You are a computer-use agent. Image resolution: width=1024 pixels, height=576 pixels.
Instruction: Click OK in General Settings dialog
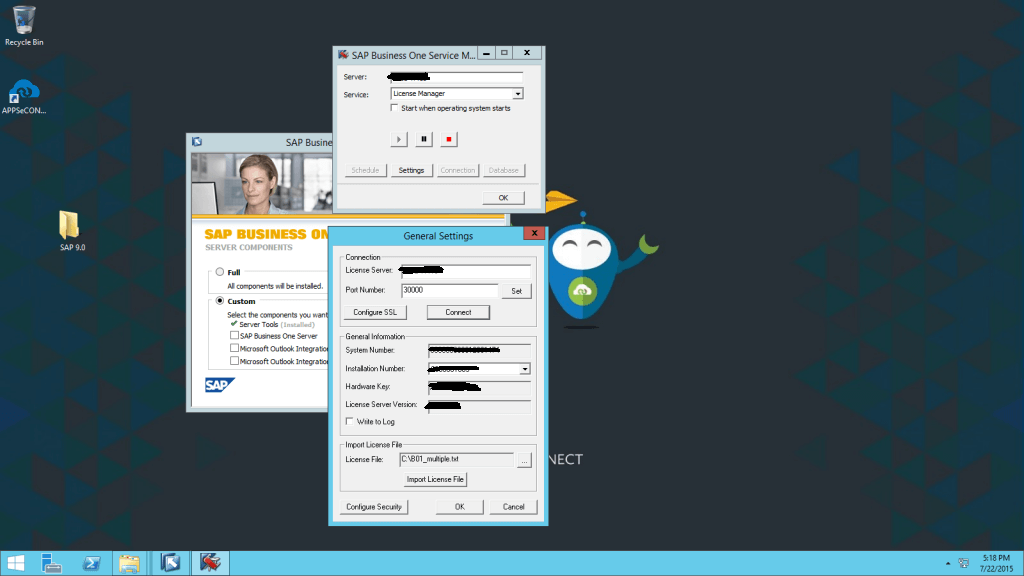click(459, 507)
